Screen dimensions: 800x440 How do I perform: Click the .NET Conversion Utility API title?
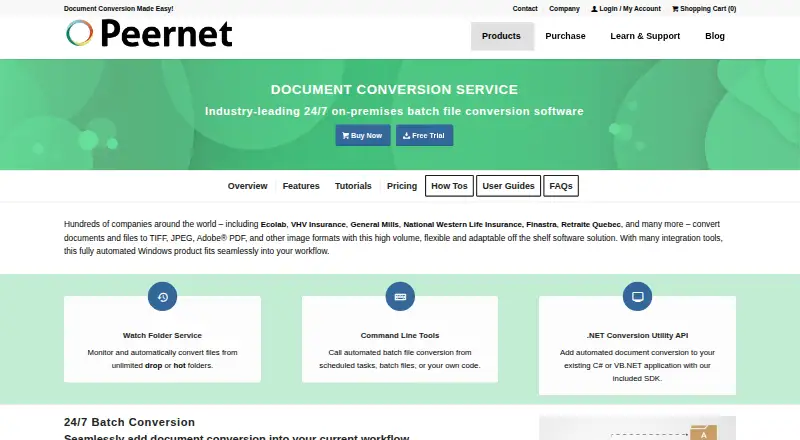coord(637,335)
